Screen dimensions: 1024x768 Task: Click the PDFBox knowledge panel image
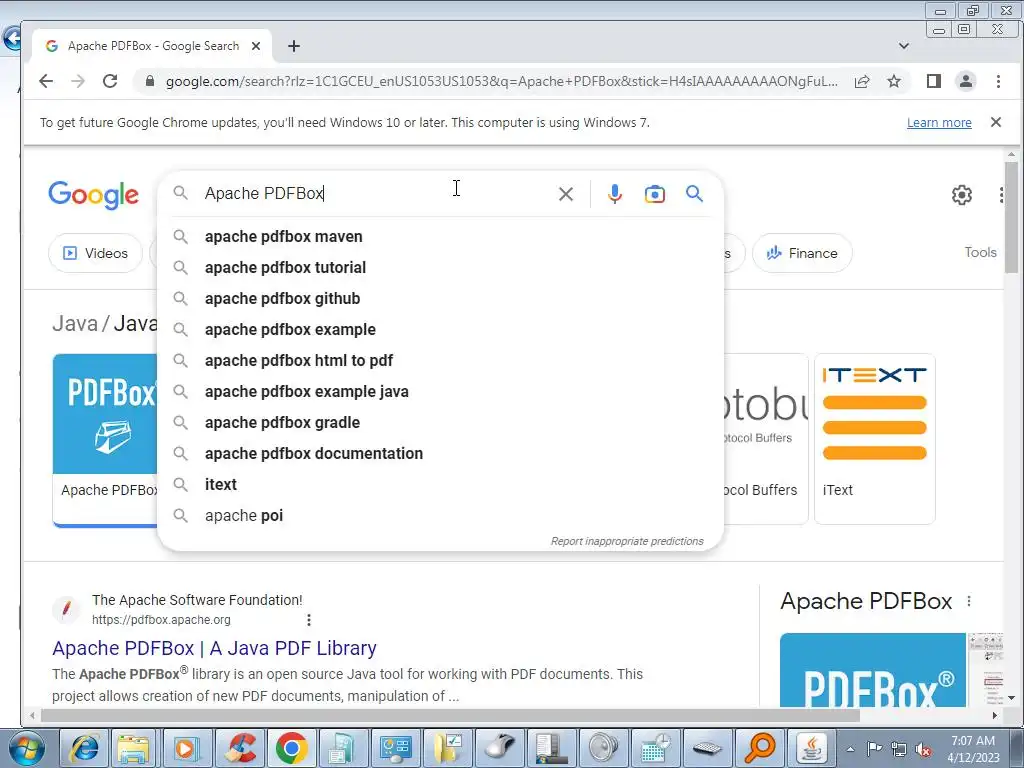pos(872,670)
